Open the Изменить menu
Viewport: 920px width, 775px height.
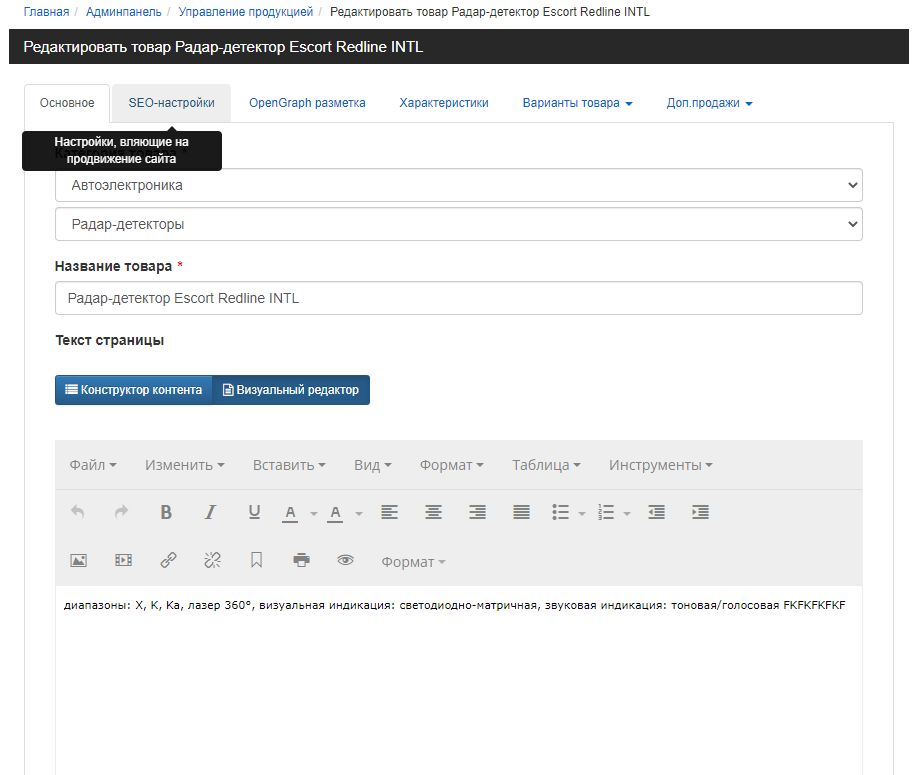(x=185, y=465)
